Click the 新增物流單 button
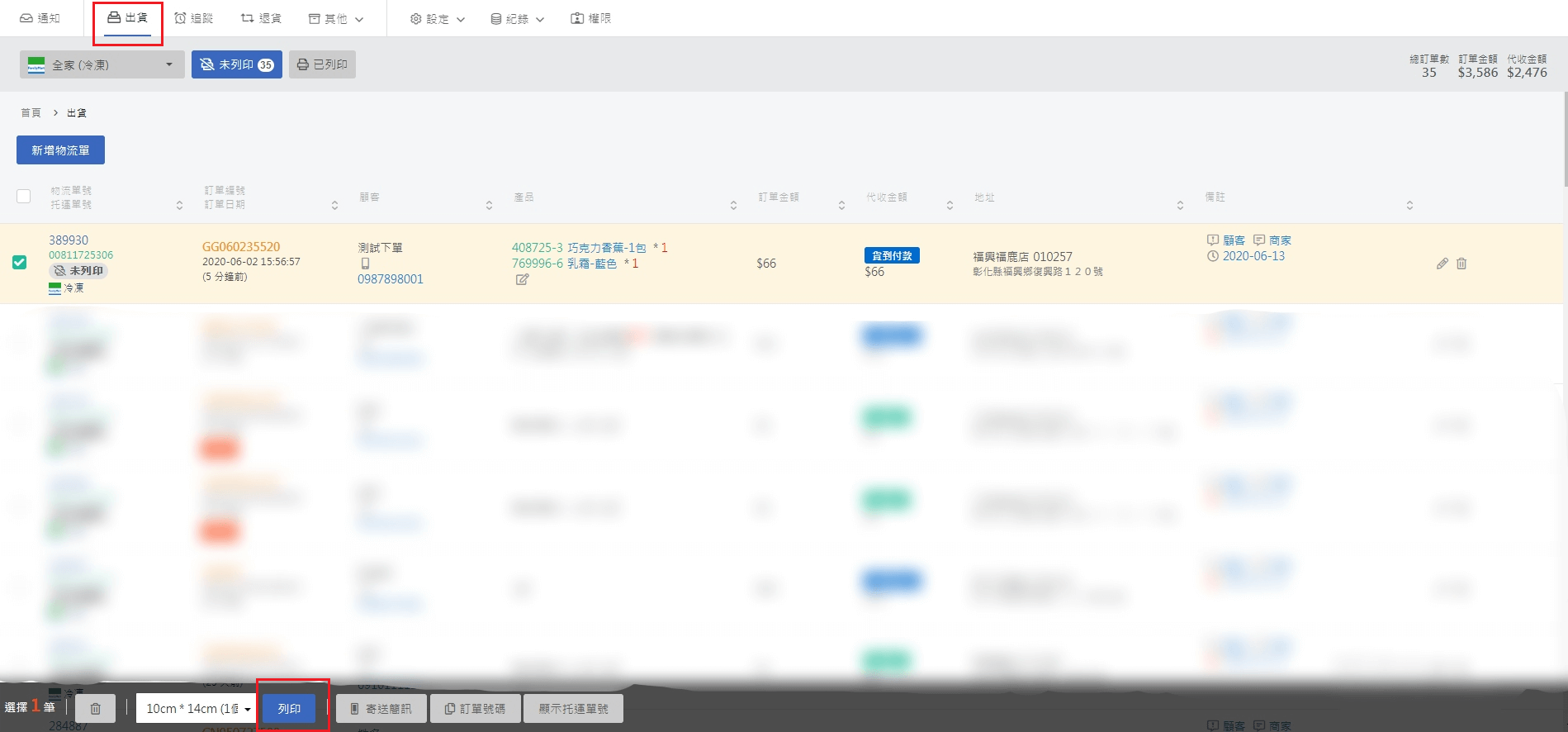Image resolution: width=1568 pixels, height=732 pixels. (x=60, y=150)
